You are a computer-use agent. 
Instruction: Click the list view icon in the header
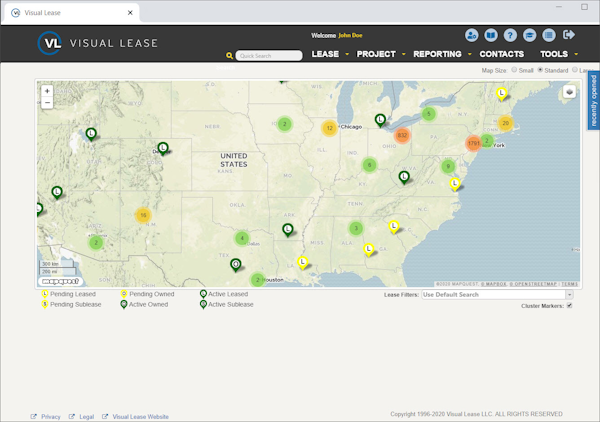coord(549,35)
